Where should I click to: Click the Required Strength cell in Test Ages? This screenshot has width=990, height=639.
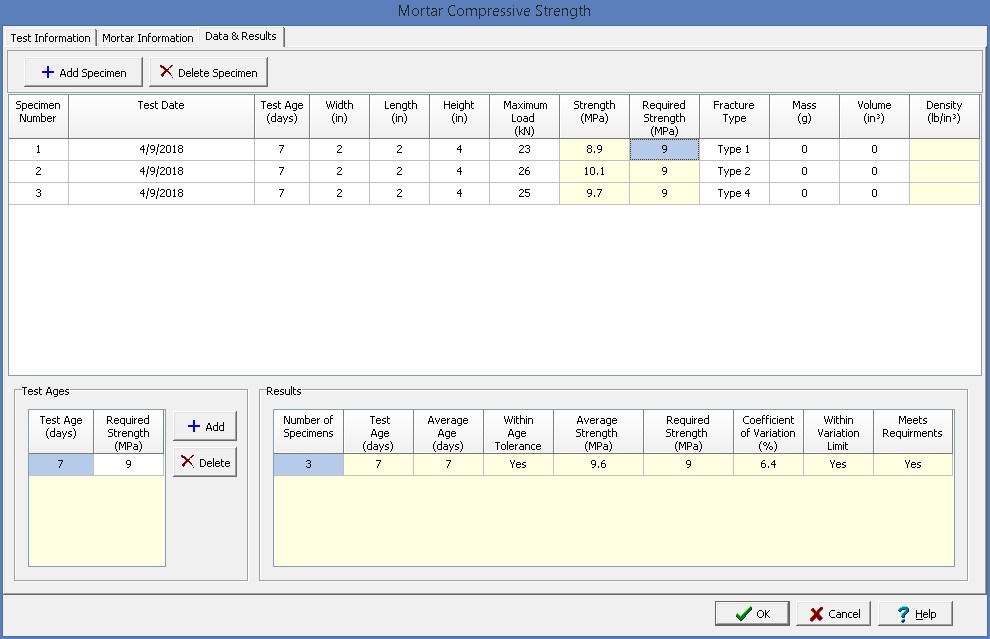pyautogui.click(x=128, y=464)
